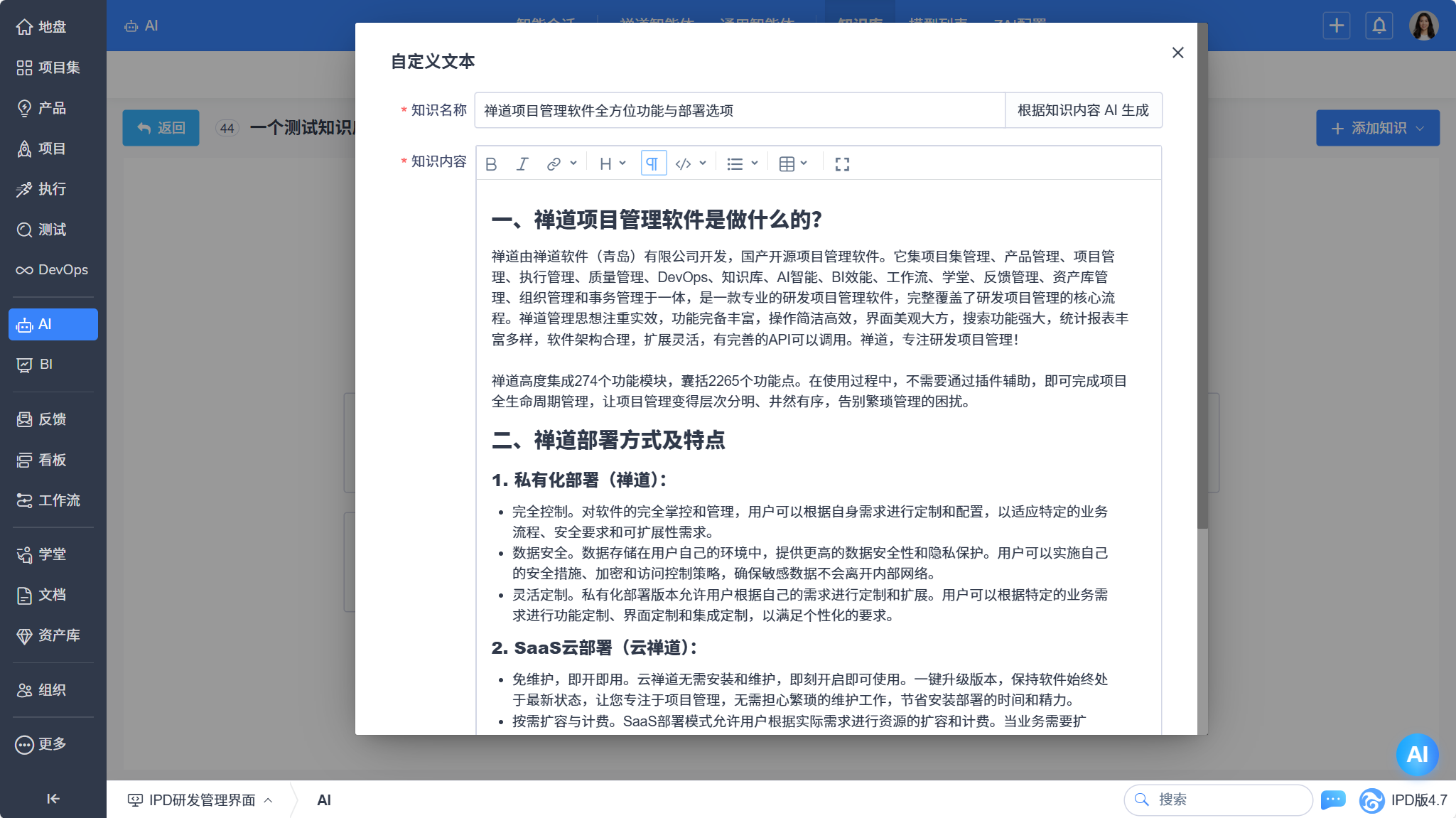
Task: Enter fullscreen editor mode
Action: click(842, 164)
